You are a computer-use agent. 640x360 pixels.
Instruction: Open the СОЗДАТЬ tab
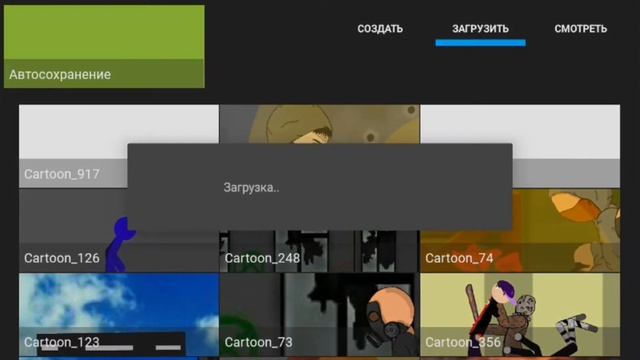tap(380, 29)
